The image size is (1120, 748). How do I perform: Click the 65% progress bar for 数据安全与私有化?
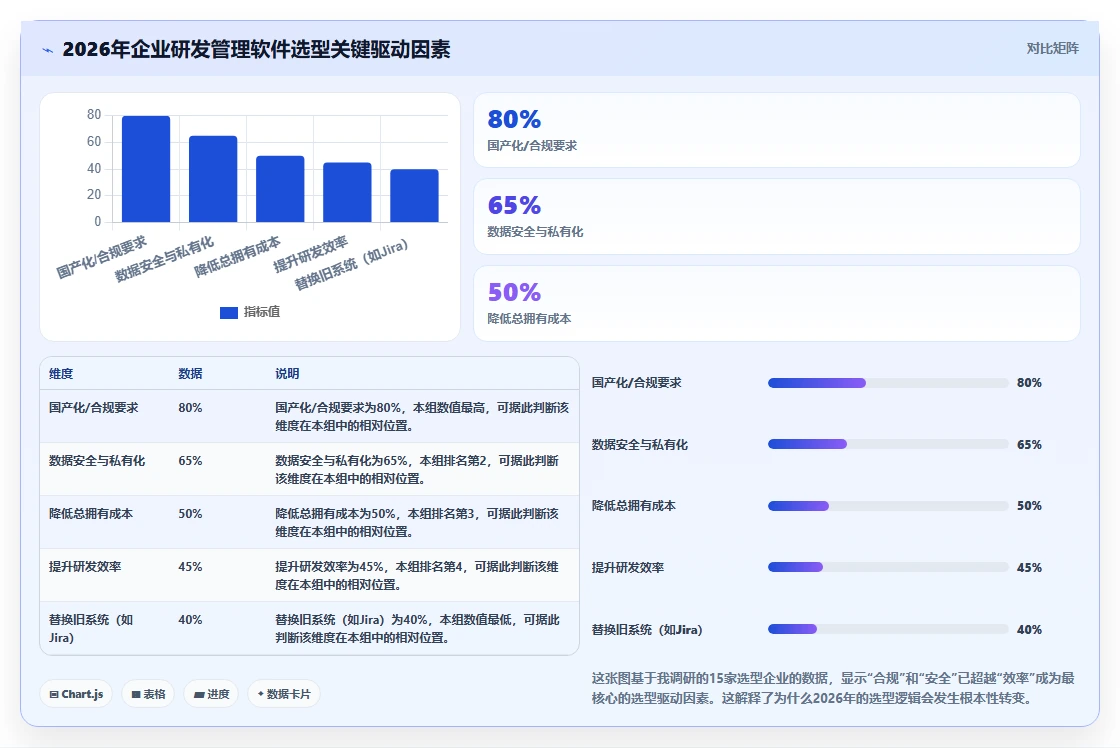[x=888, y=444]
